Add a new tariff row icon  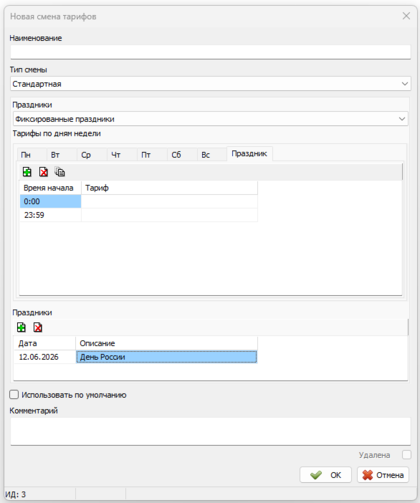coord(27,172)
